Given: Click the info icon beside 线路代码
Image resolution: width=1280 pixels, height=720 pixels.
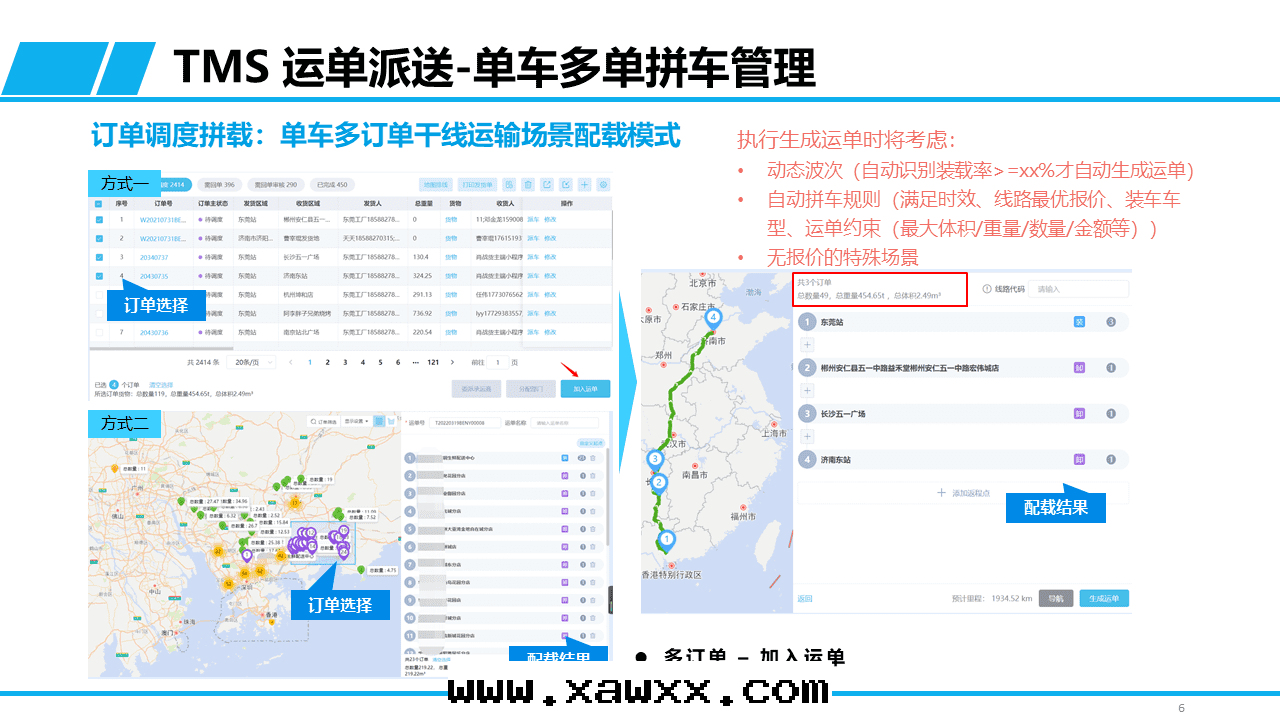Looking at the screenshot, I should pyautogui.click(x=987, y=289).
